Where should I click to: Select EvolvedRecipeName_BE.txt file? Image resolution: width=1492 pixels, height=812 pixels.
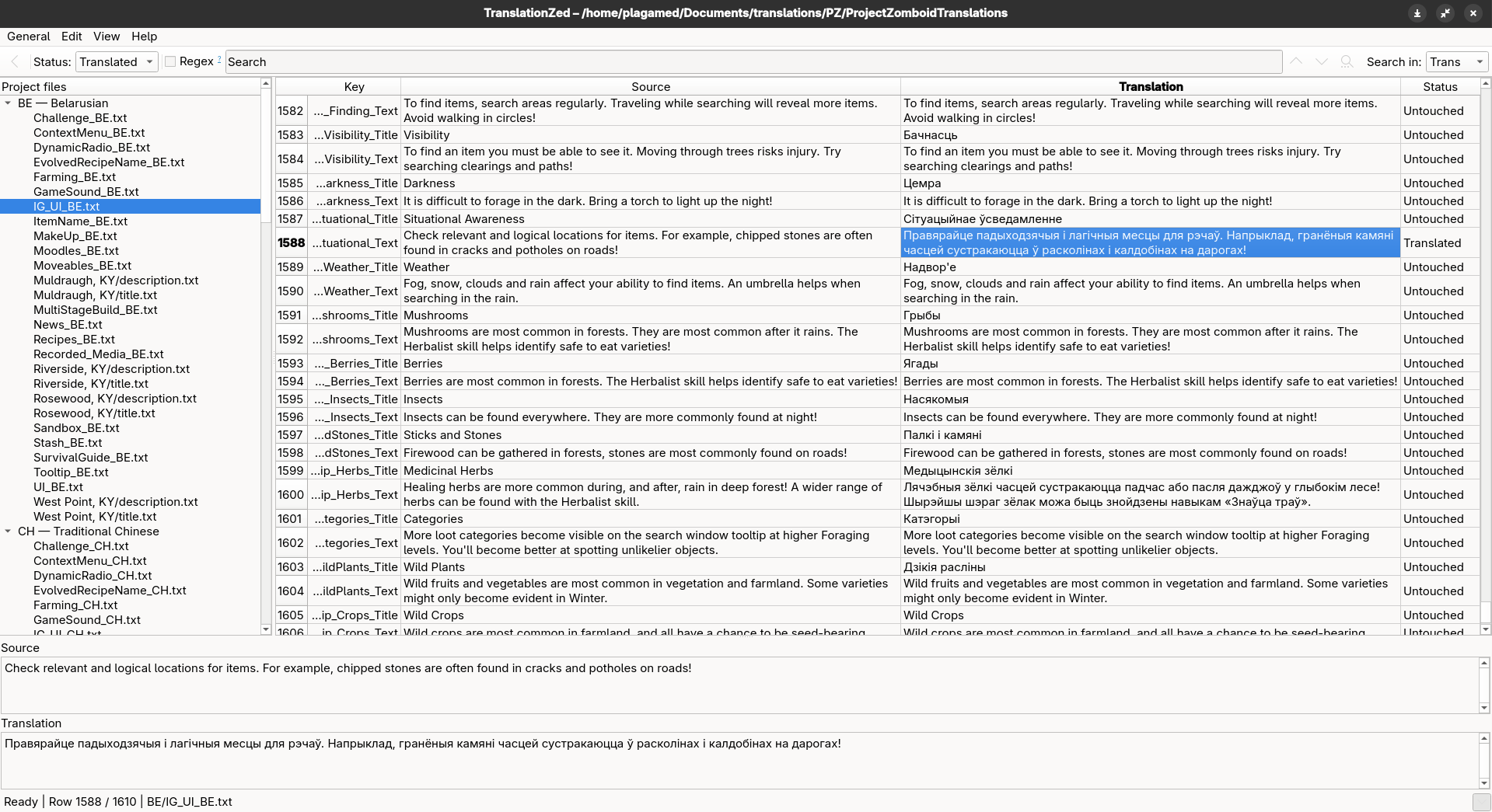pyautogui.click(x=109, y=162)
